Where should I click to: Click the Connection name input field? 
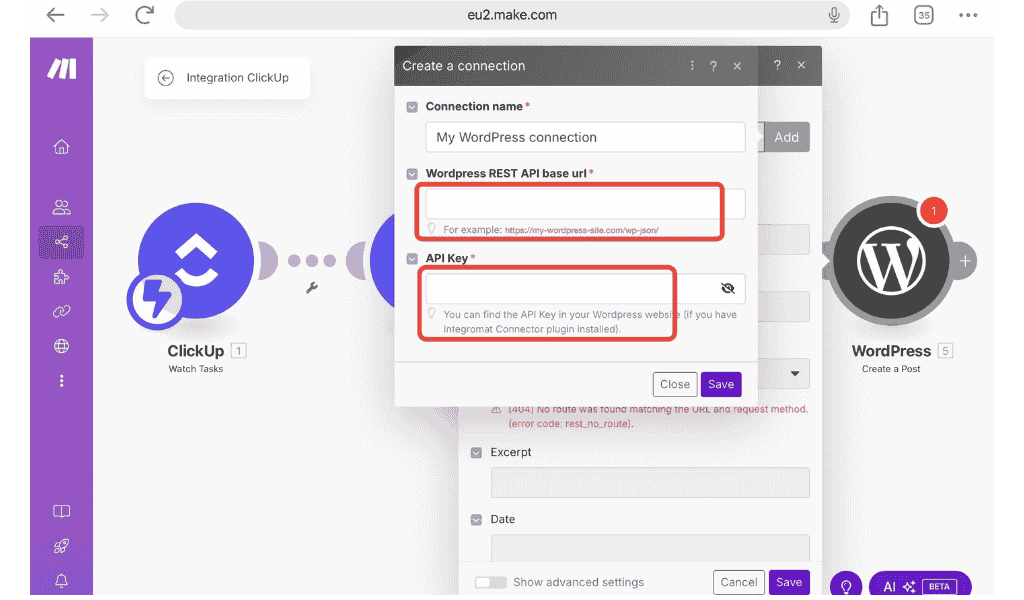[585, 138]
